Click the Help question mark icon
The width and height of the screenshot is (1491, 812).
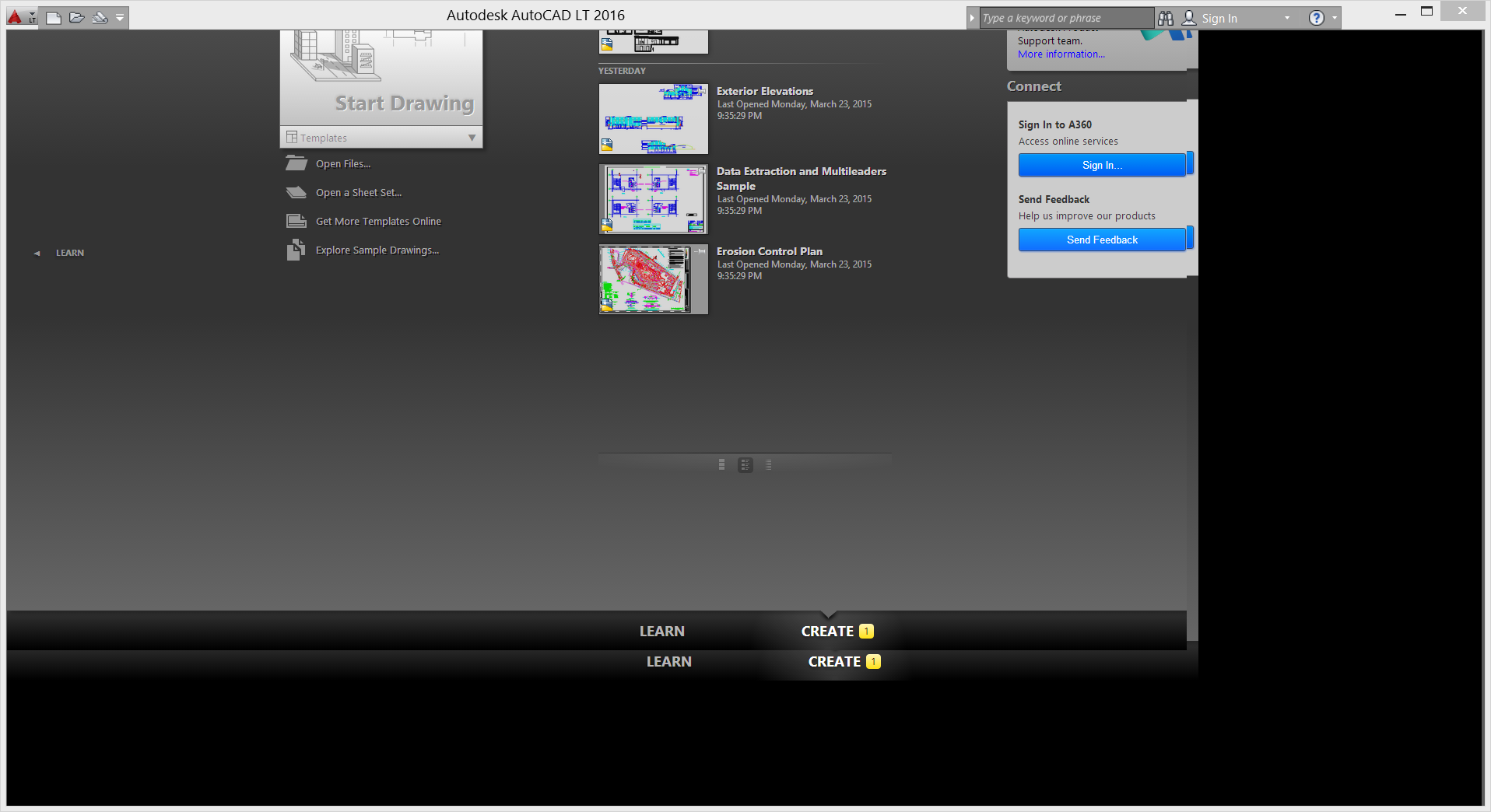tap(1316, 18)
